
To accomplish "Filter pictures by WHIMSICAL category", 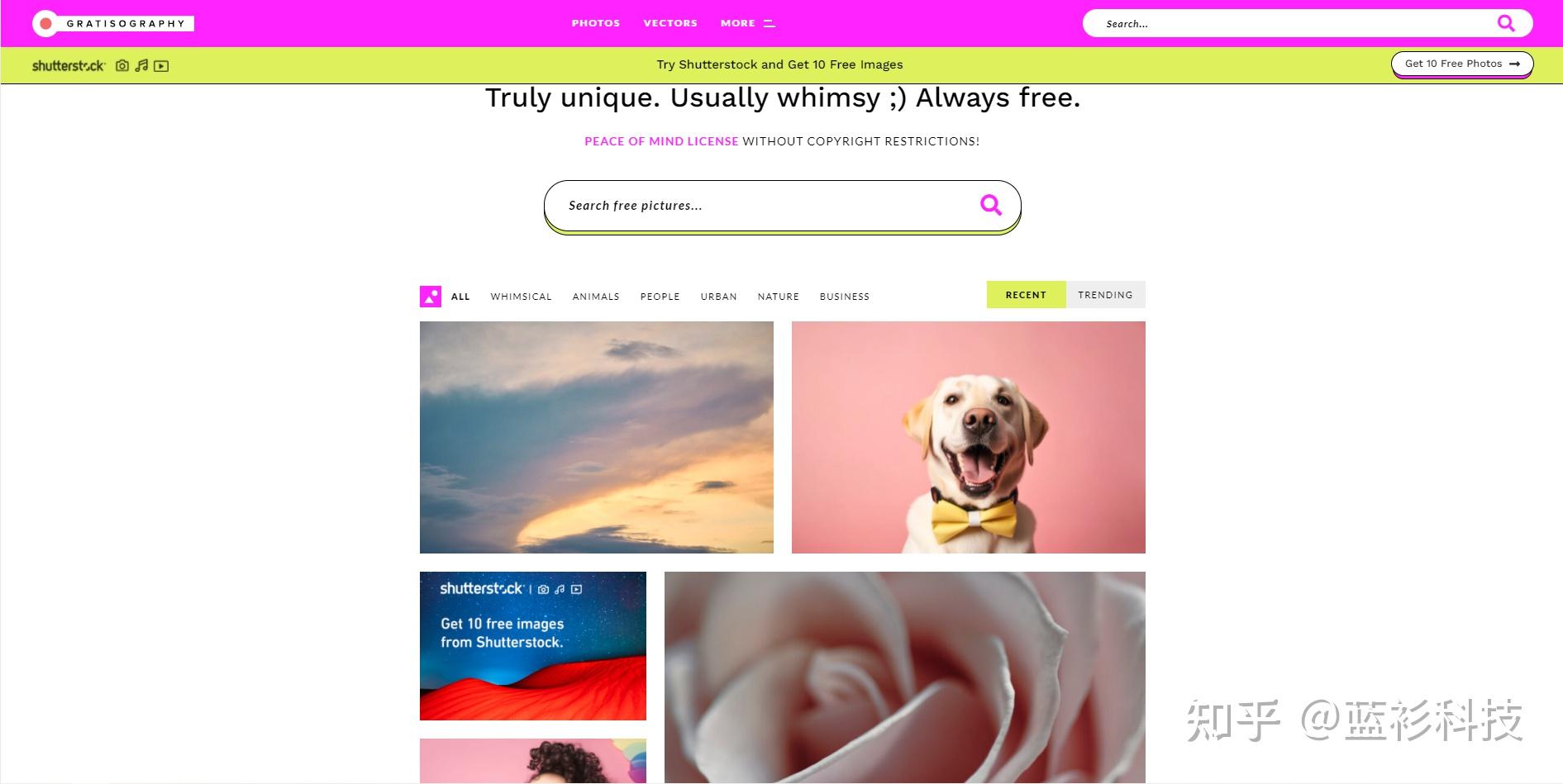I will click(x=521, y=297).
